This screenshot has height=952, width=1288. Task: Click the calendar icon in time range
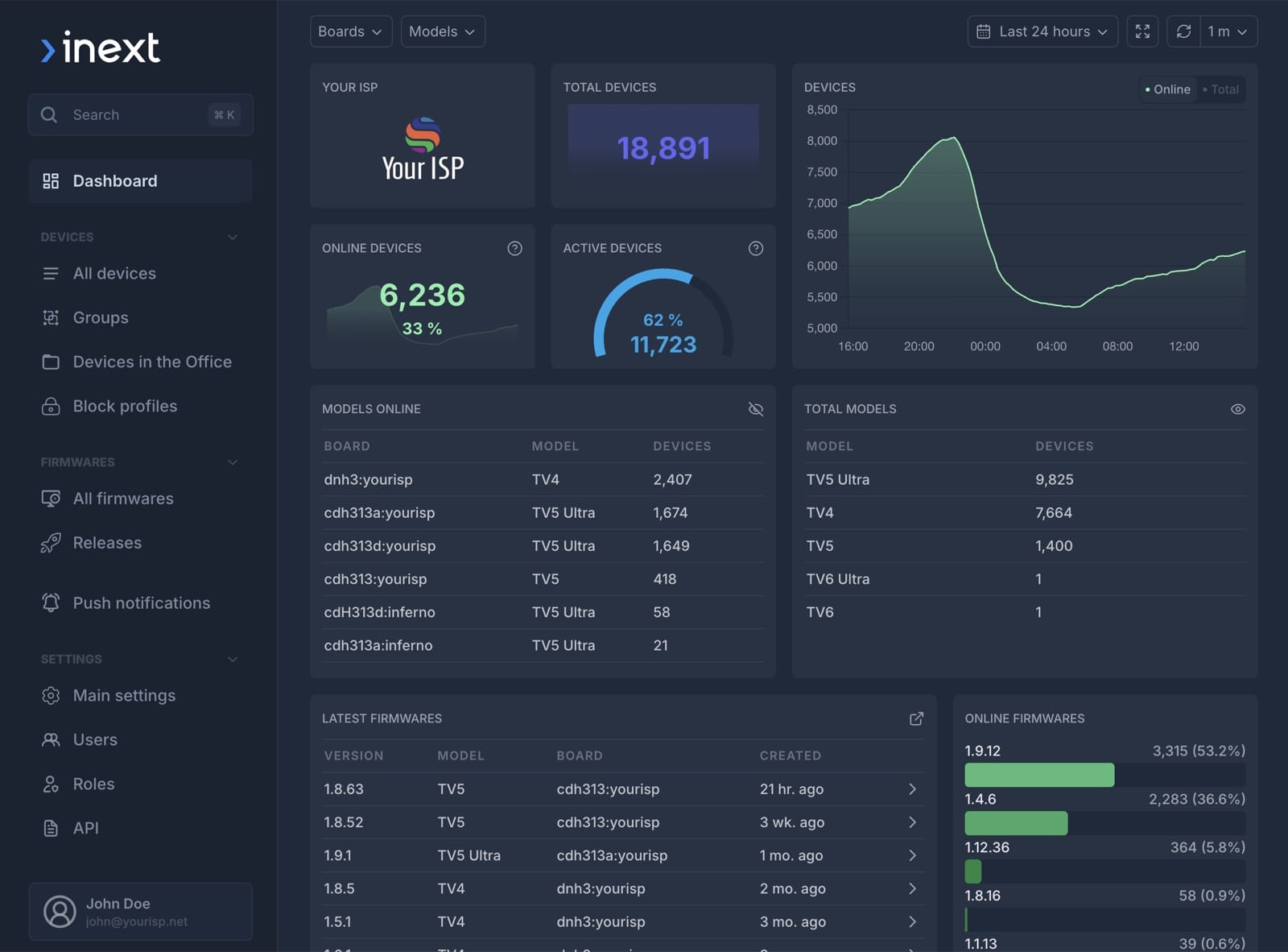tap(983, 31)
